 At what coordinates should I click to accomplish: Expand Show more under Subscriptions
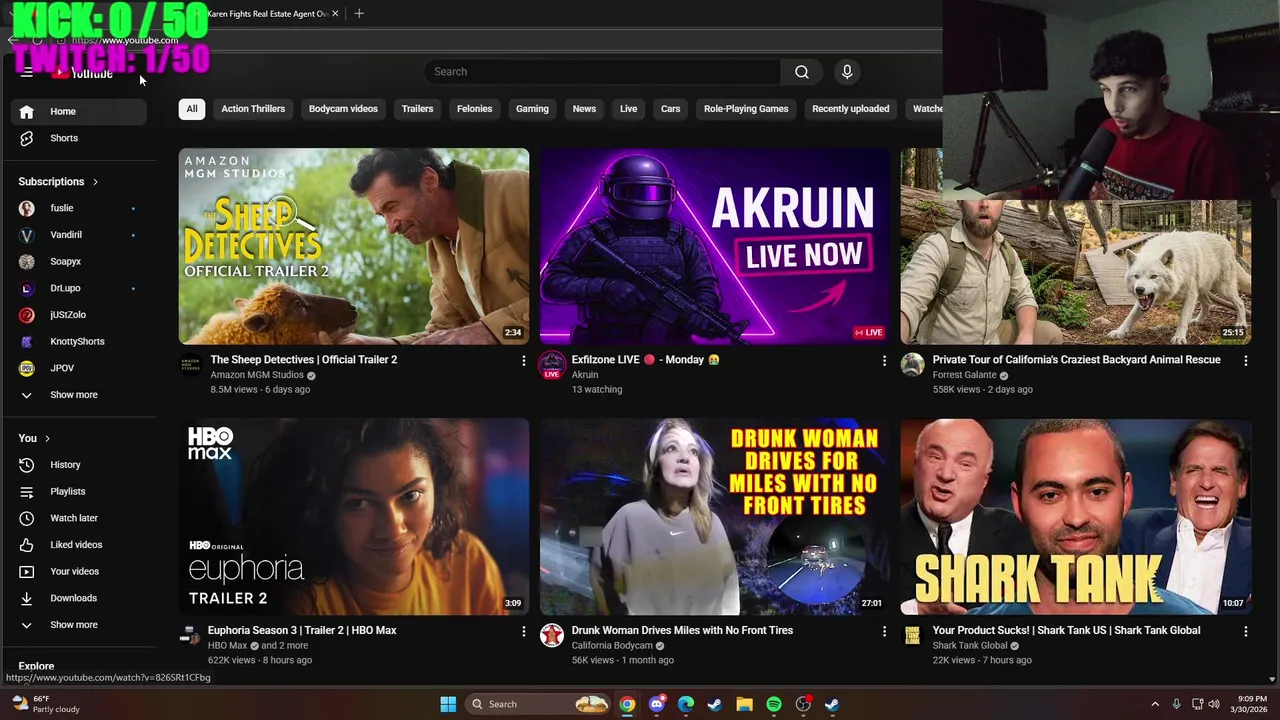click(x=79, y=395)
